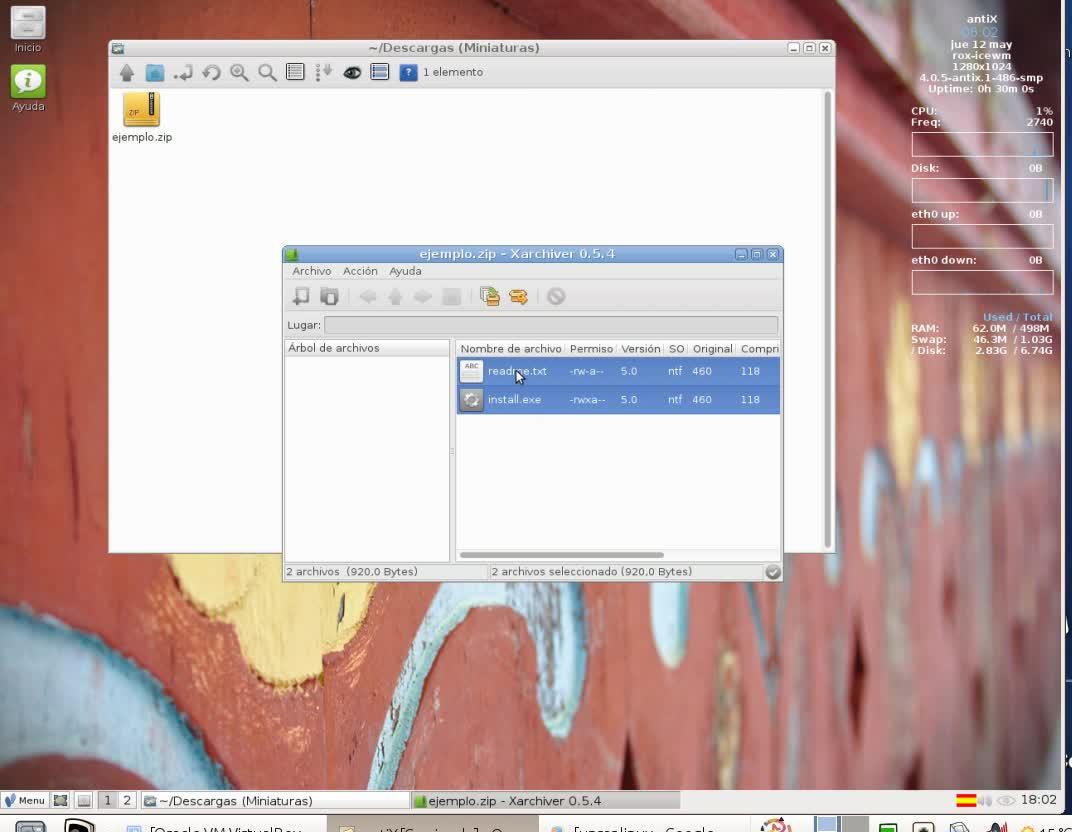Switch to workspace 2 in the taskbar
1072x832 pixels.
click(127, 800)
